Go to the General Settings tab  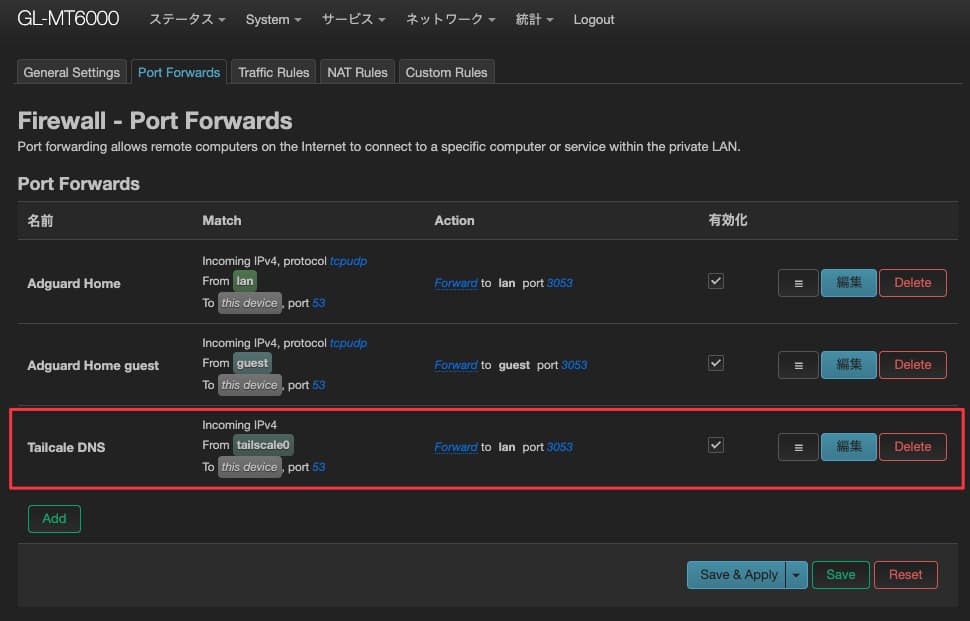[72, 72]
